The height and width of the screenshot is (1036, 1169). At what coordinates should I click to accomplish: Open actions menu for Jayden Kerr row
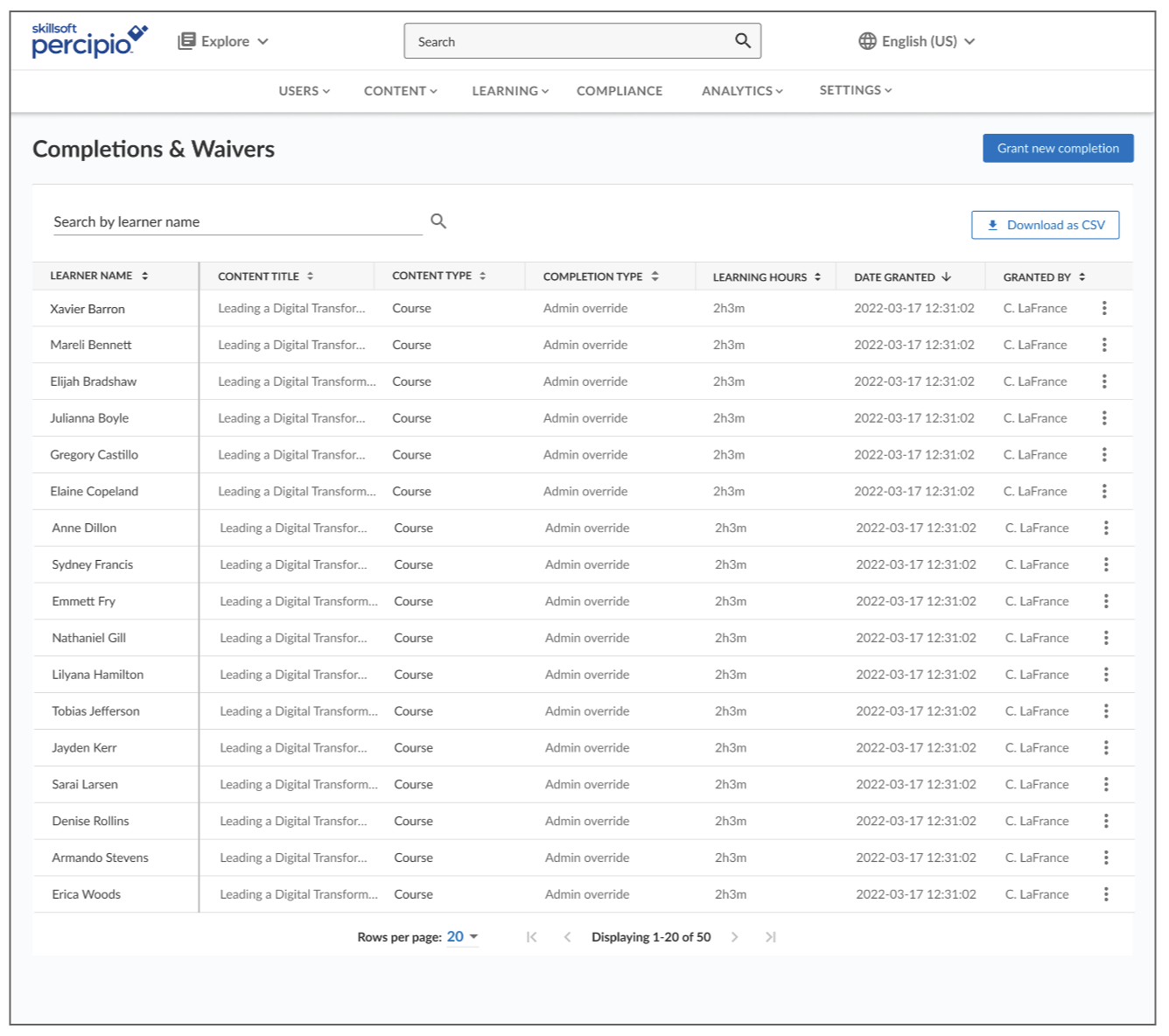[x=1106, y=748]
